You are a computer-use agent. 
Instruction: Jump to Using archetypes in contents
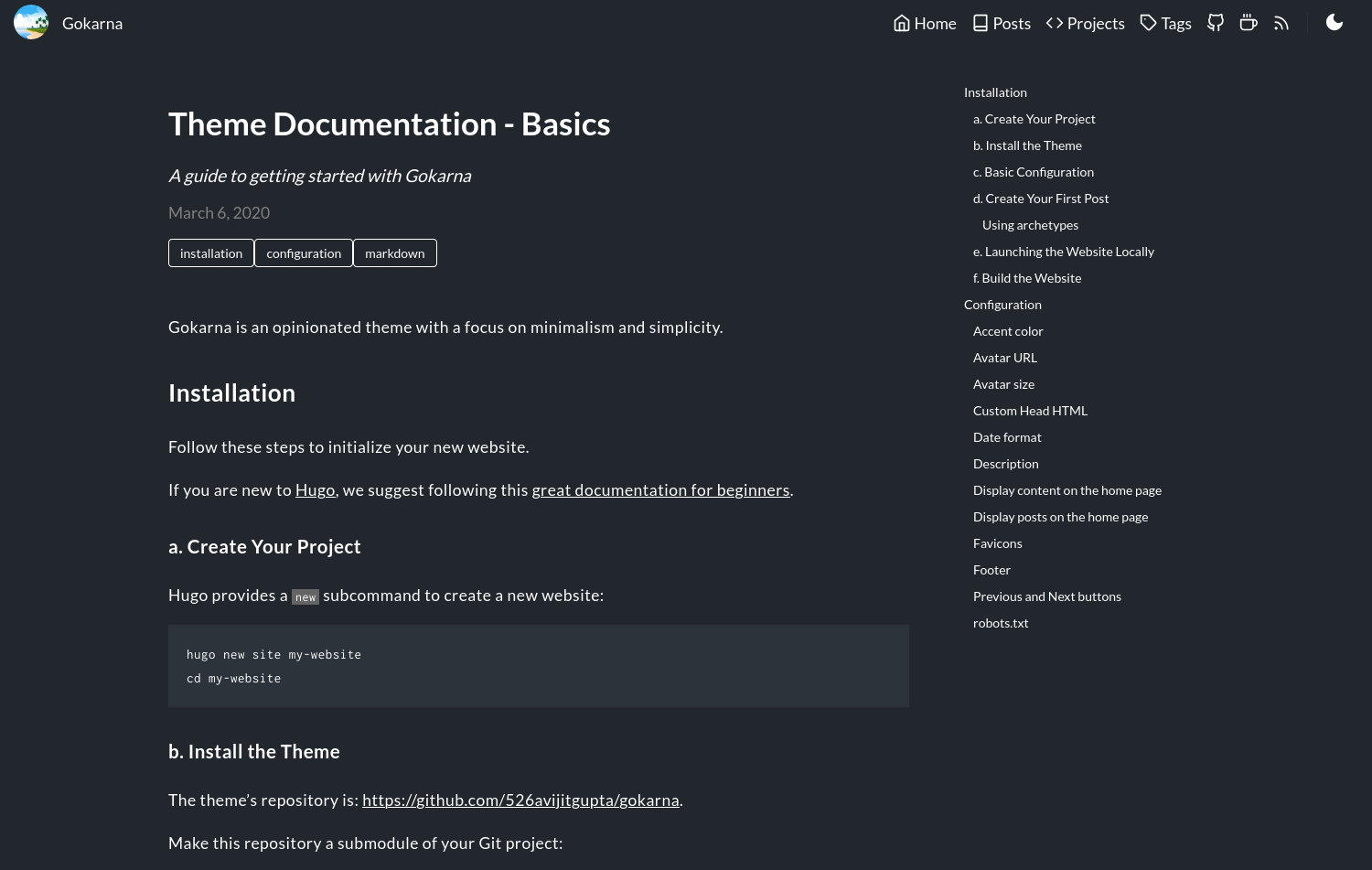1030,225
